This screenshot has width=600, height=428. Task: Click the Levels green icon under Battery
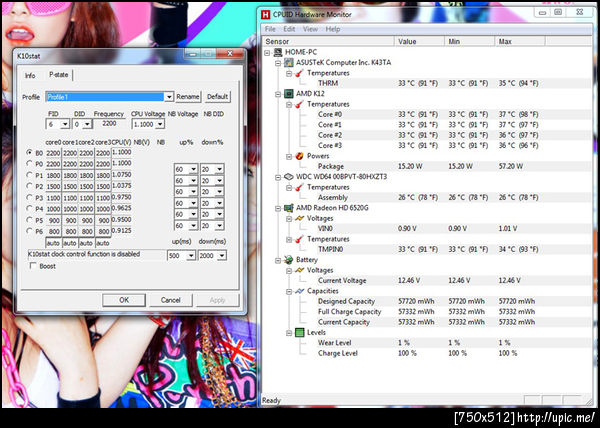point(300,332)
